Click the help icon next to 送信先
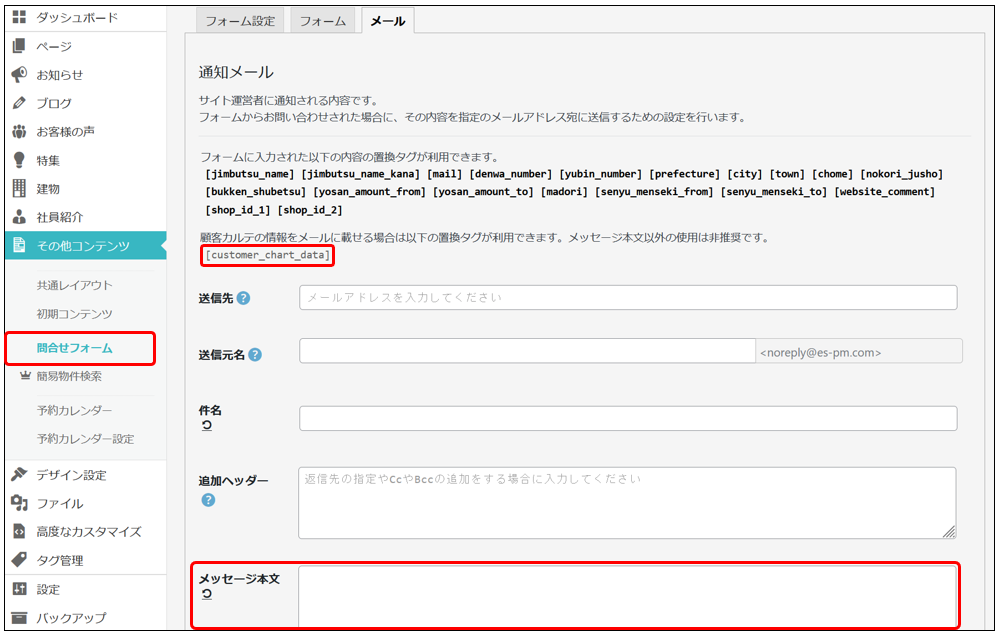Viewport: 1000px width, 636px height. coord(243,298)
